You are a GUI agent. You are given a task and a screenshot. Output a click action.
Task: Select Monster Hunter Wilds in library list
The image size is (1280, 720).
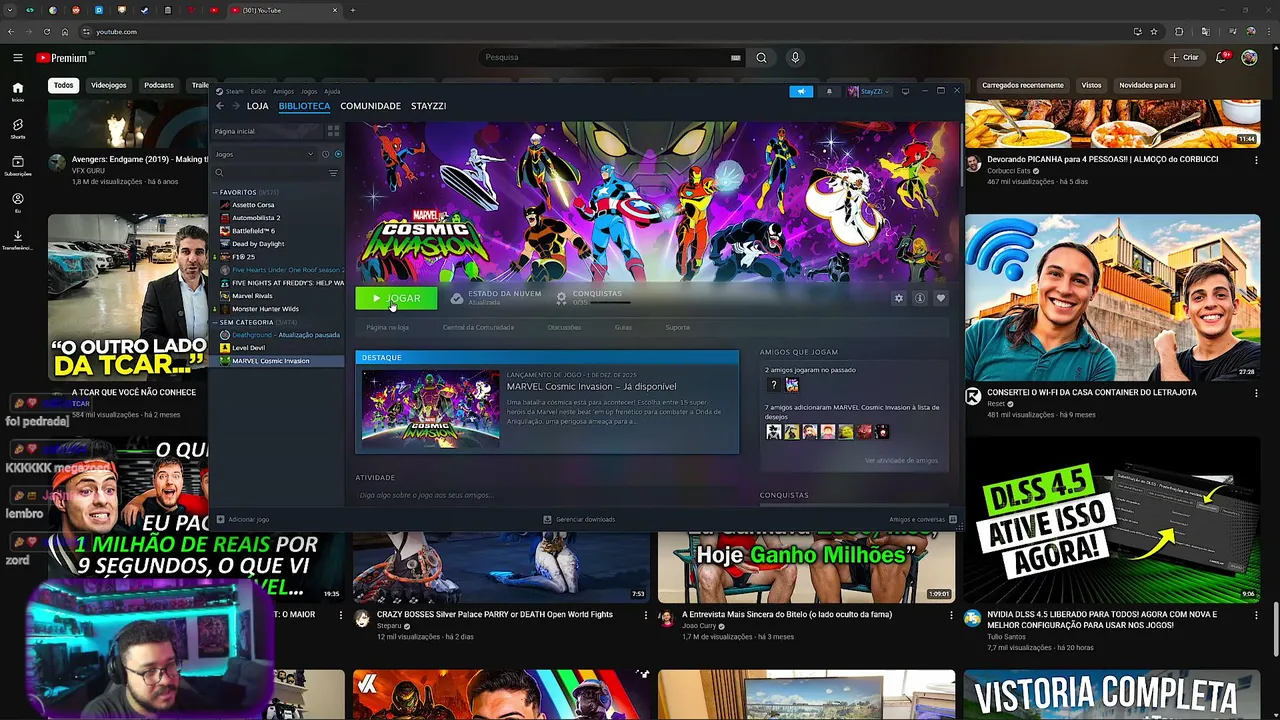265,309
